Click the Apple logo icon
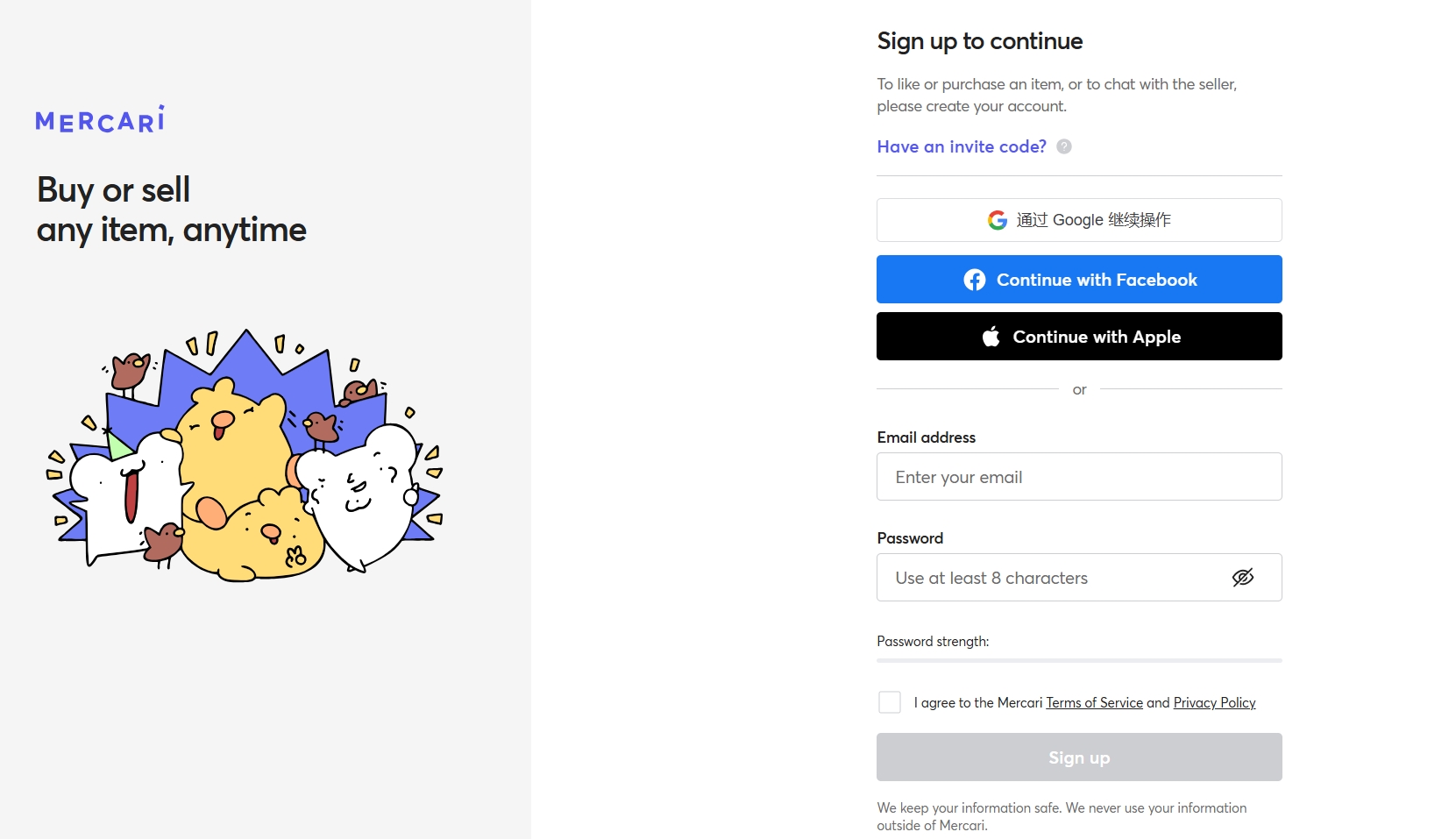Viewport: 1456px width, 839px height. 991,337
